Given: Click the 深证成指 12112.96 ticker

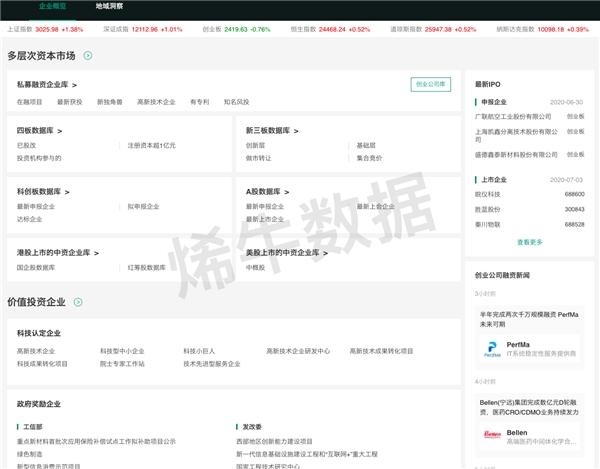Looking at the screenshot, I should tap(143, 29).
